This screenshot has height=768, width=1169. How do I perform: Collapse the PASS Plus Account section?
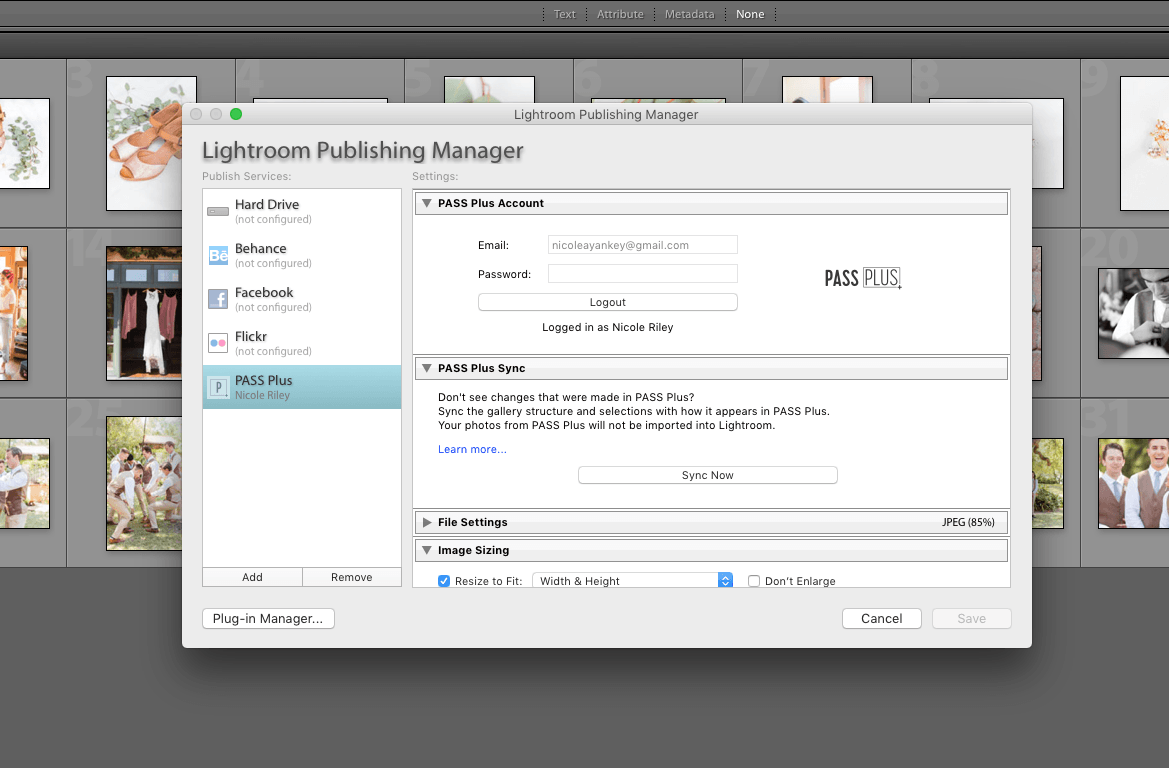426,203
